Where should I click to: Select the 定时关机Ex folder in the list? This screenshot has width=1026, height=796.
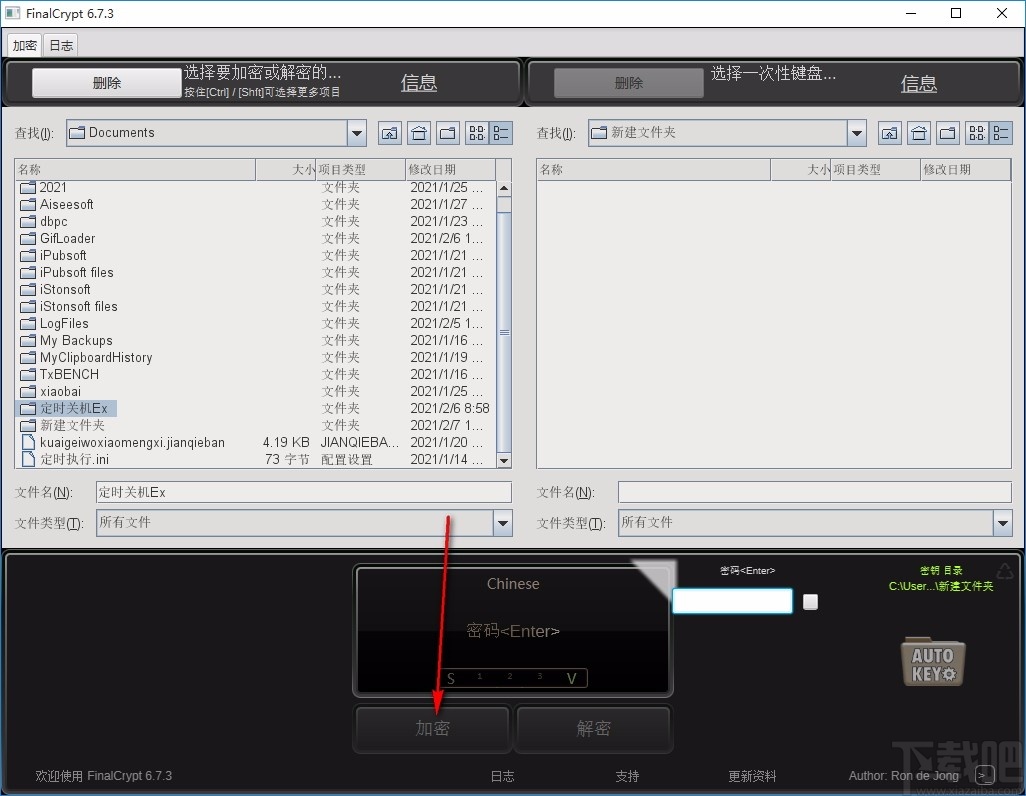[x=75, y=408]
